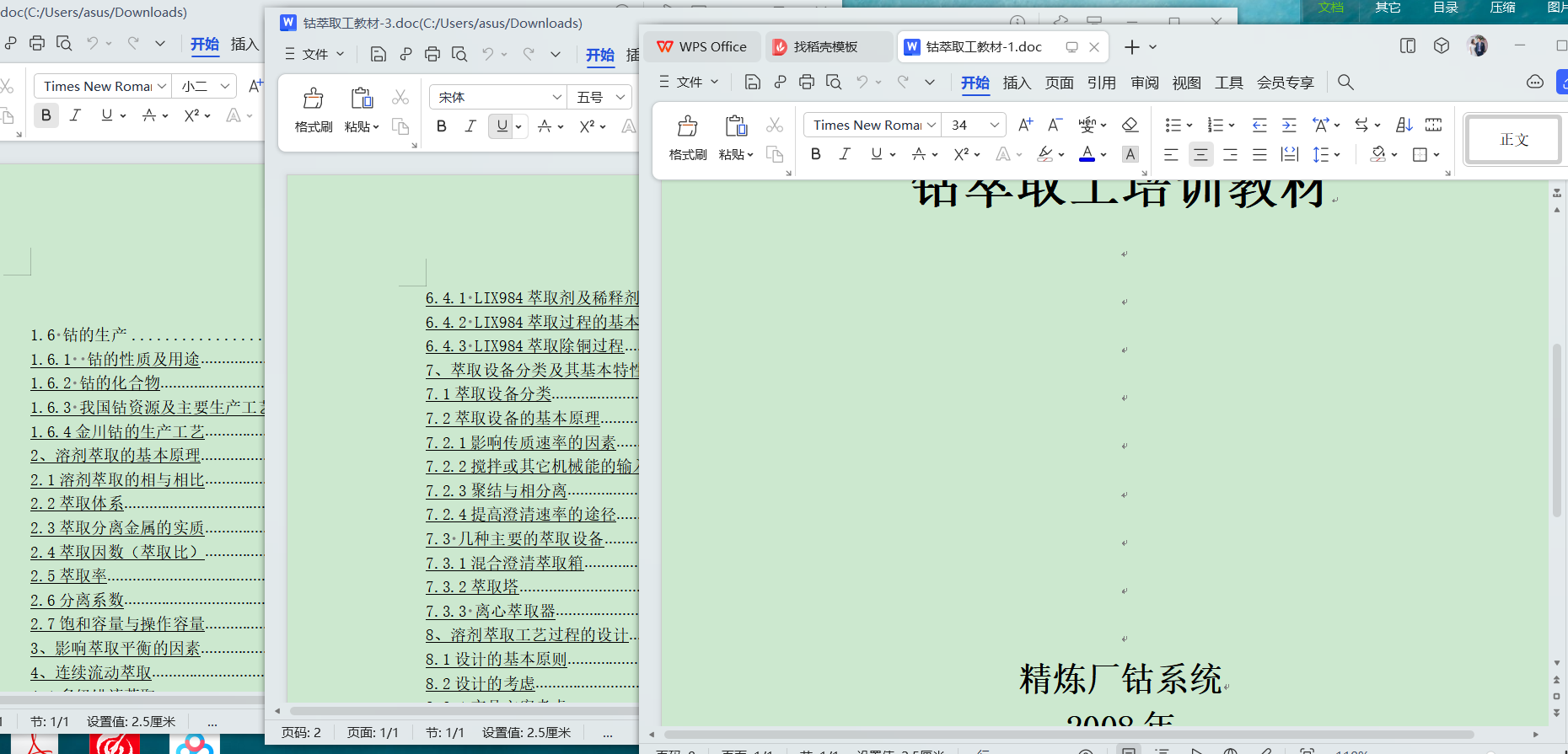Insert a bulleted list via the bullets icon
Image resolution: width=1568 pixels, height=754 pixels.
pos(1173,125)
